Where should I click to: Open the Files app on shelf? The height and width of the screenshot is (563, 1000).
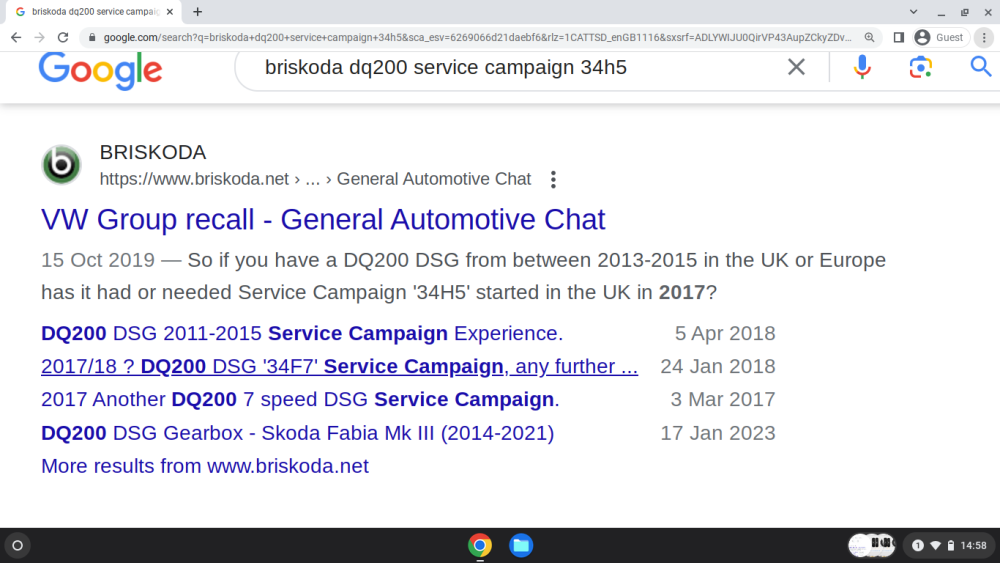(x=521, y=545)
